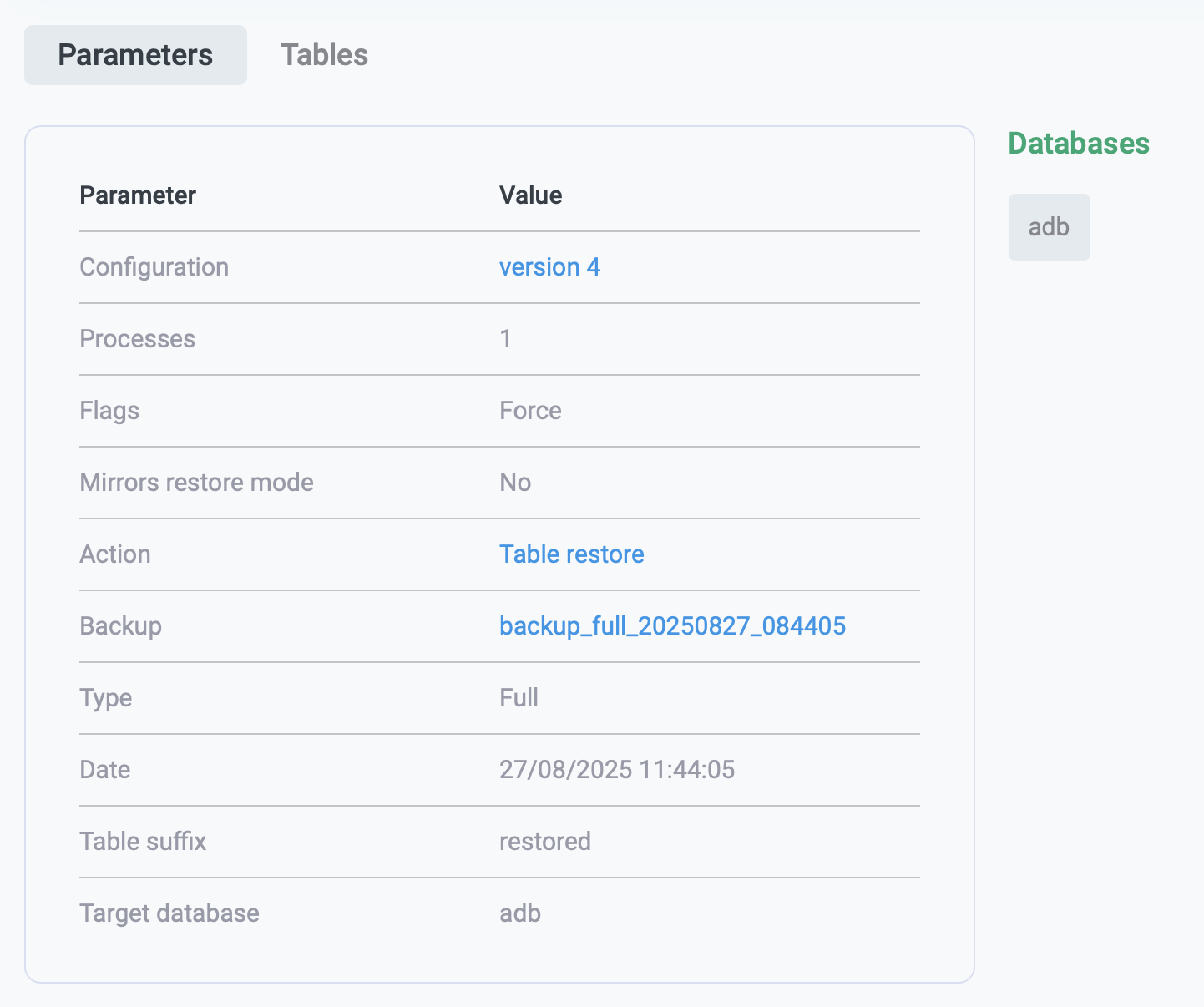
Task: Select the Mirrors restore mode row
Action: pos(196,482)
